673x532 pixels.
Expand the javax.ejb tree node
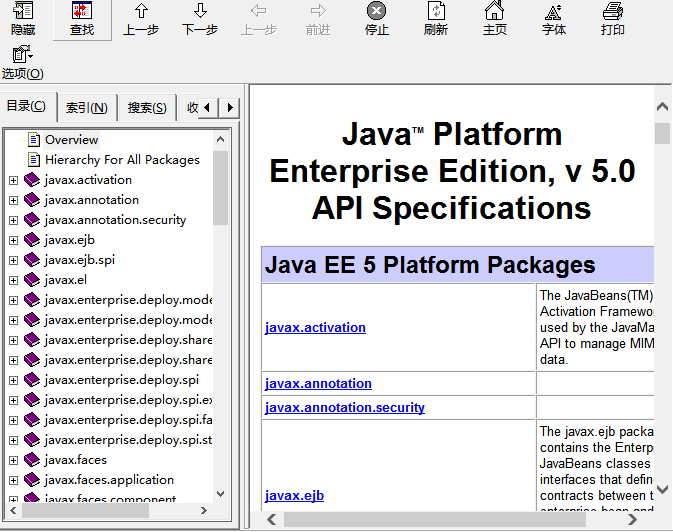tap(13, 240)
